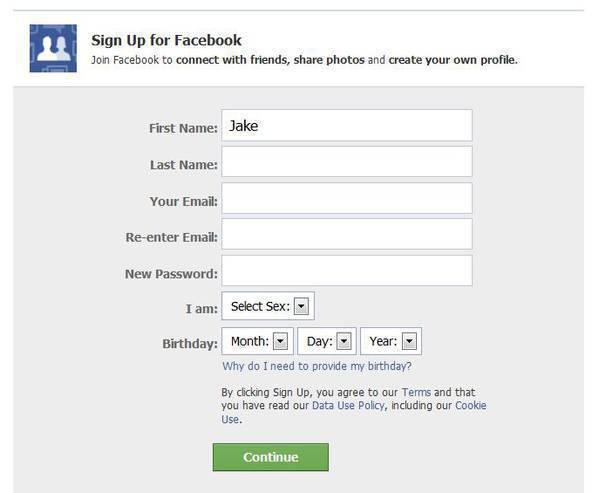Click the arrow icon beside Year
The image size is (599, 493).
(x=409, y=341)
